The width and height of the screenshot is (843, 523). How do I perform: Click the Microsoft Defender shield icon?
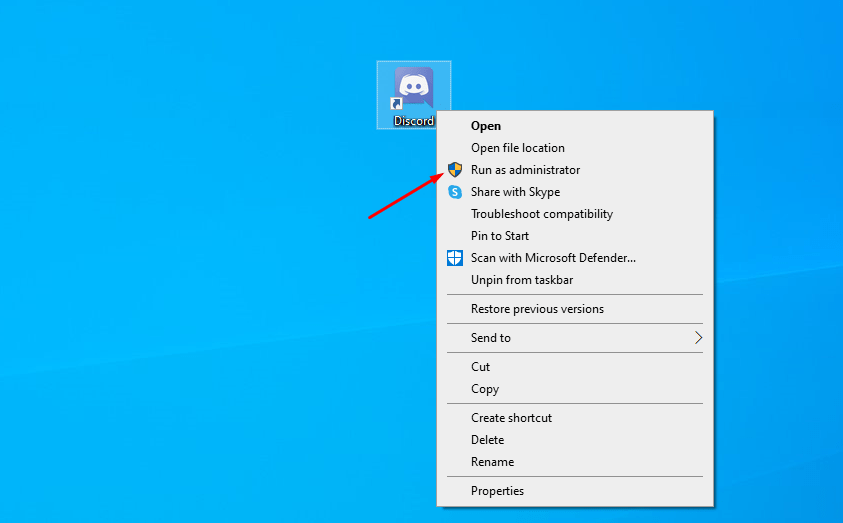(x=455, y=258)
